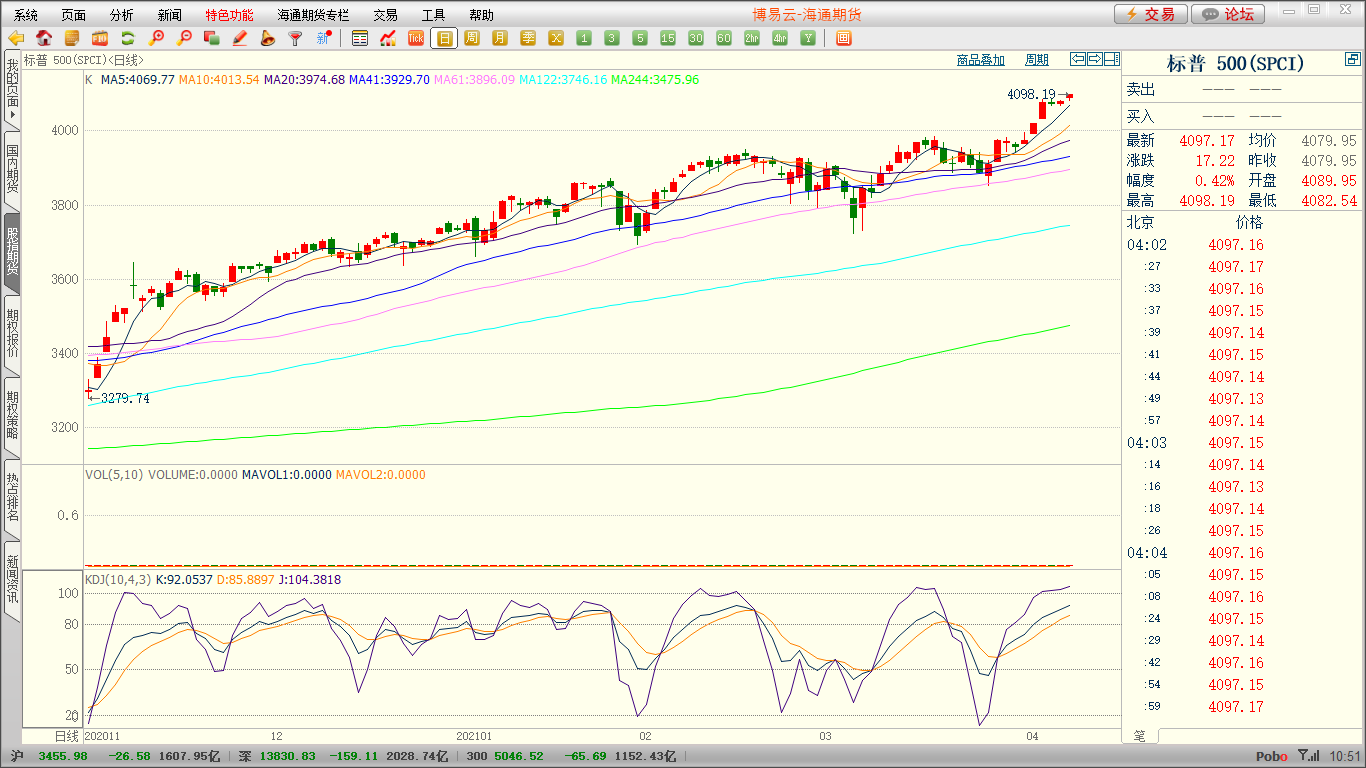Switch to the 热点排名 sidebar tab
This screenshot has width=1366, height=768.
12,498
